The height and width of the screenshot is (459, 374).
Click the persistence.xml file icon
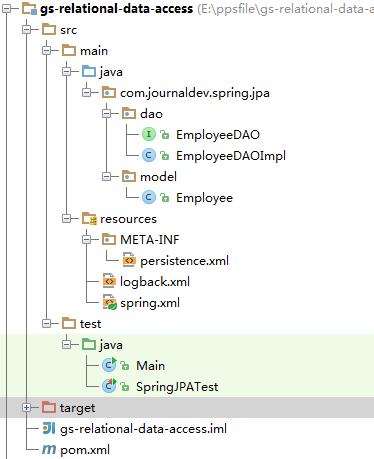tap(129, 260)
